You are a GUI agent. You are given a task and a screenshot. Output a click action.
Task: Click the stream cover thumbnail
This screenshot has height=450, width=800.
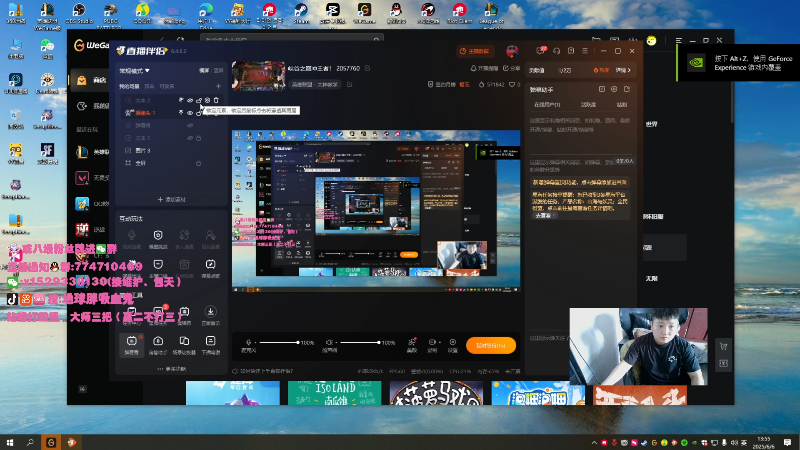pos(258,76)
